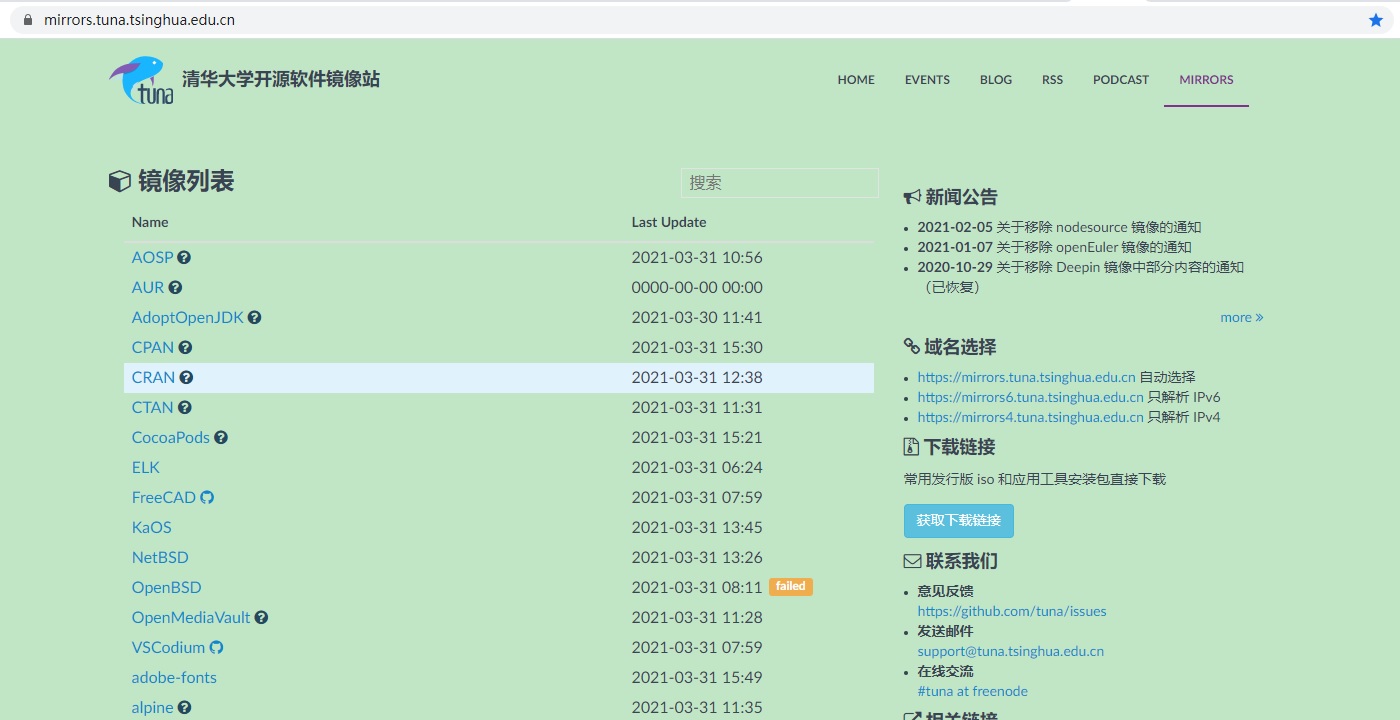Click the help icon beside OpenMediaVault
Viewport: 1400px width, 720px height.
coord(261,617)
